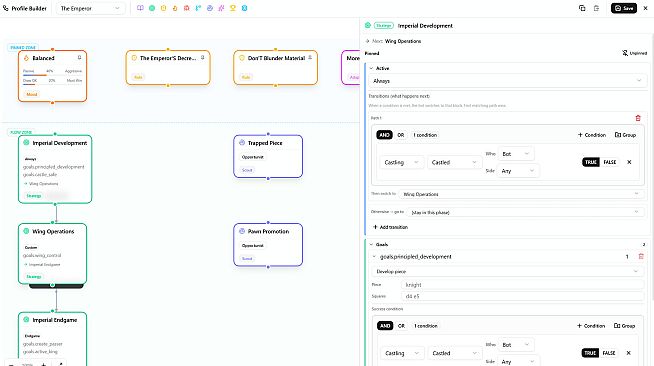Image resolution: width=654 pixels, height=366 pixels.
Task: Click the teal git-branch icon in toolbar
Action: coord(198,8)
